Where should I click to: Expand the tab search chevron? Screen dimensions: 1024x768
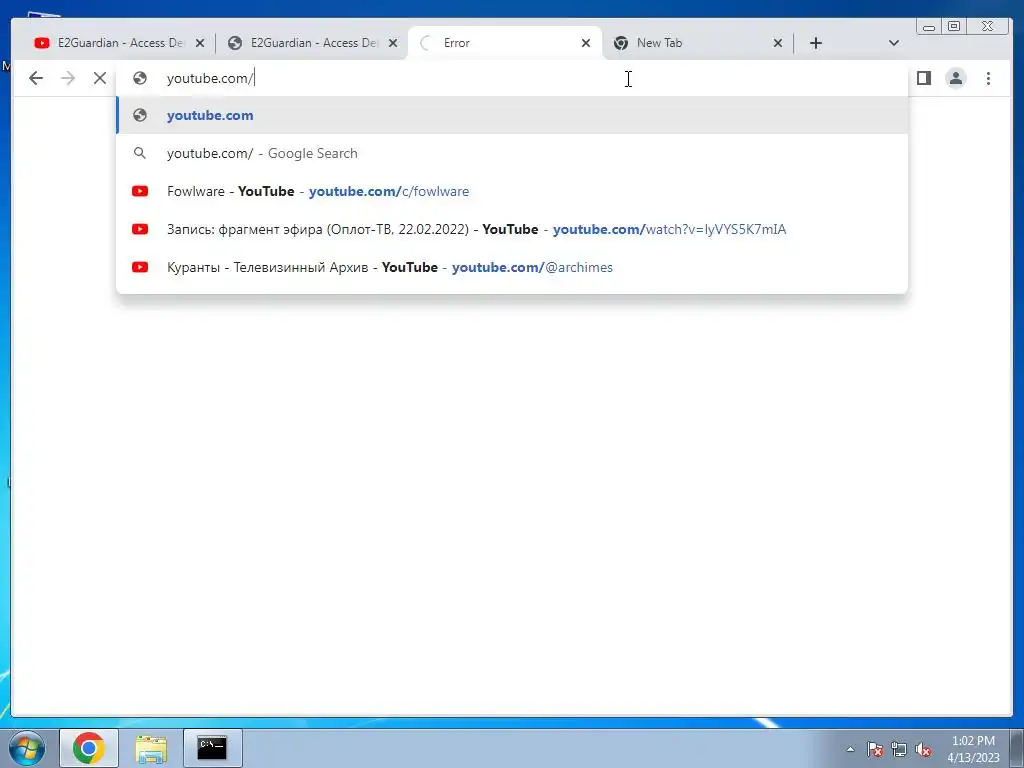(x=894, y=43)
